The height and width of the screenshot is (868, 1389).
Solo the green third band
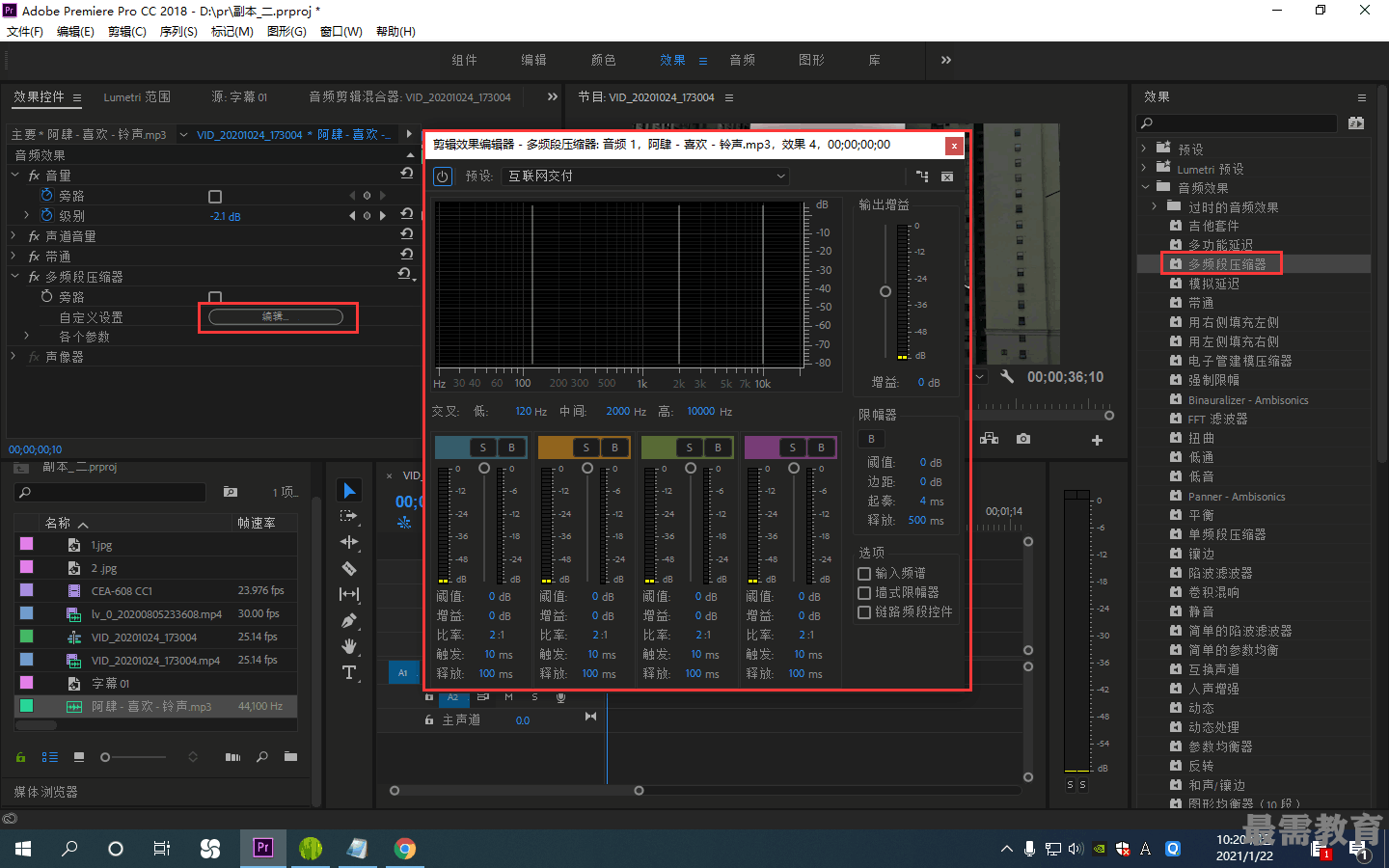pyautogui.click(x=689, y=448)
